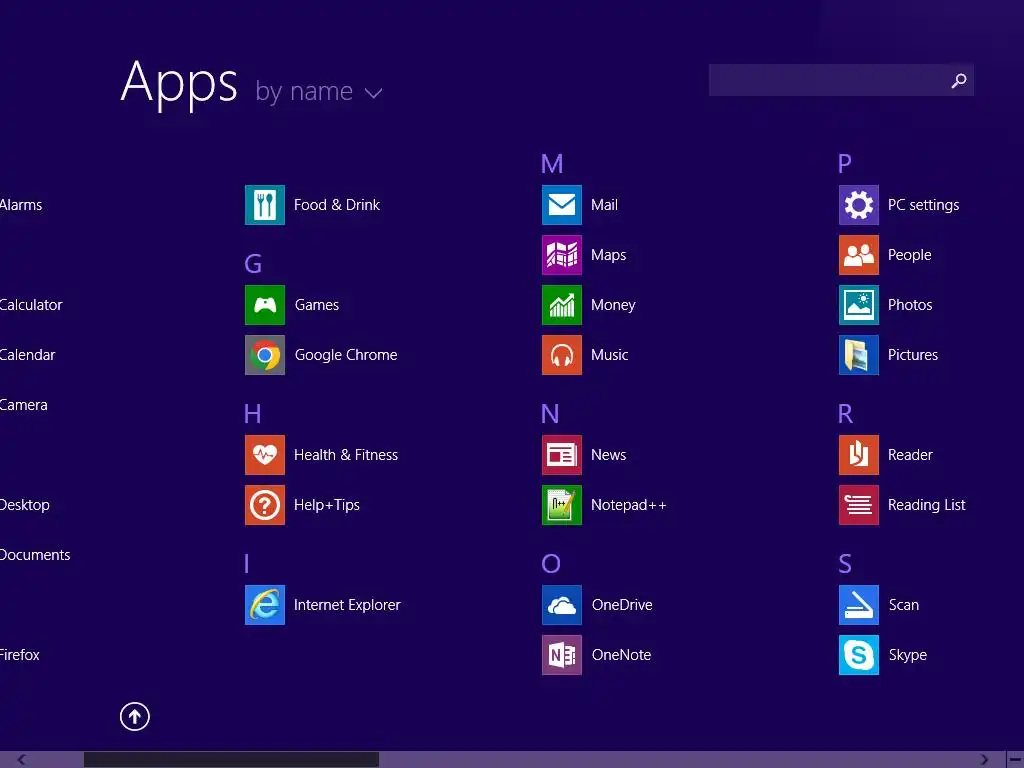Open the News app icon
The width and height of the screenshot is (1024, 768).
(x=562, y=455)
